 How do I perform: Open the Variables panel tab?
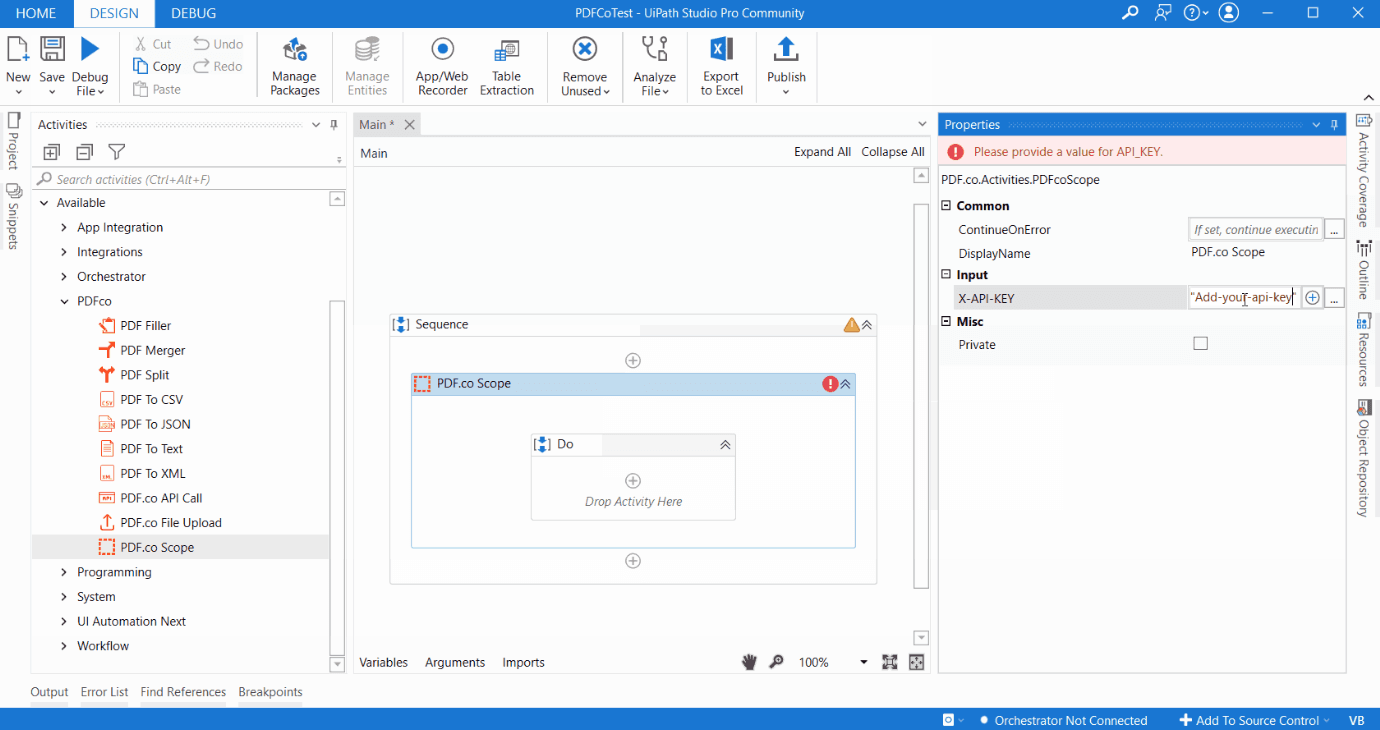383,662
